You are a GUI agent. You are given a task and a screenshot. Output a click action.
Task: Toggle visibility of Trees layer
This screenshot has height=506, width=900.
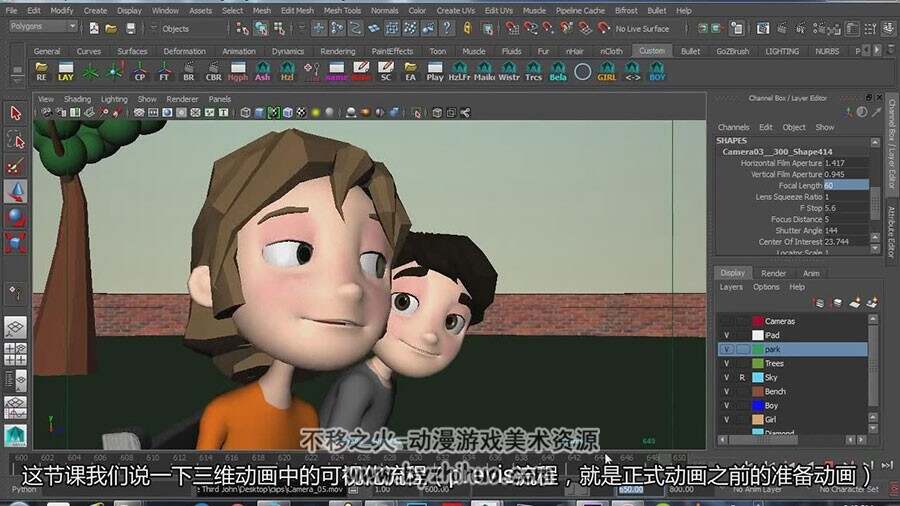(x=727, y=363)
